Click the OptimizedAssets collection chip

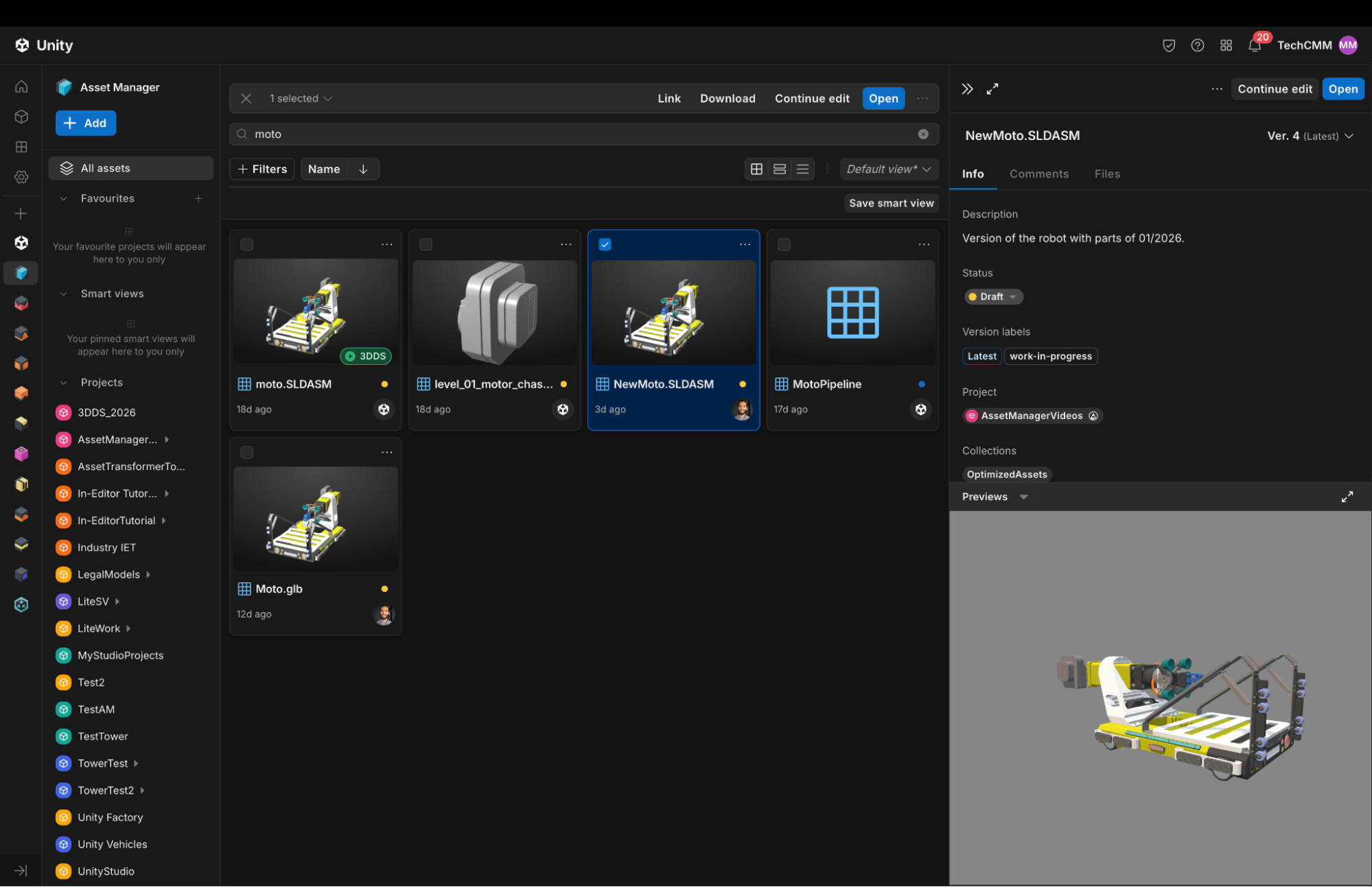pyautogui.click(x=1007, y=475)
